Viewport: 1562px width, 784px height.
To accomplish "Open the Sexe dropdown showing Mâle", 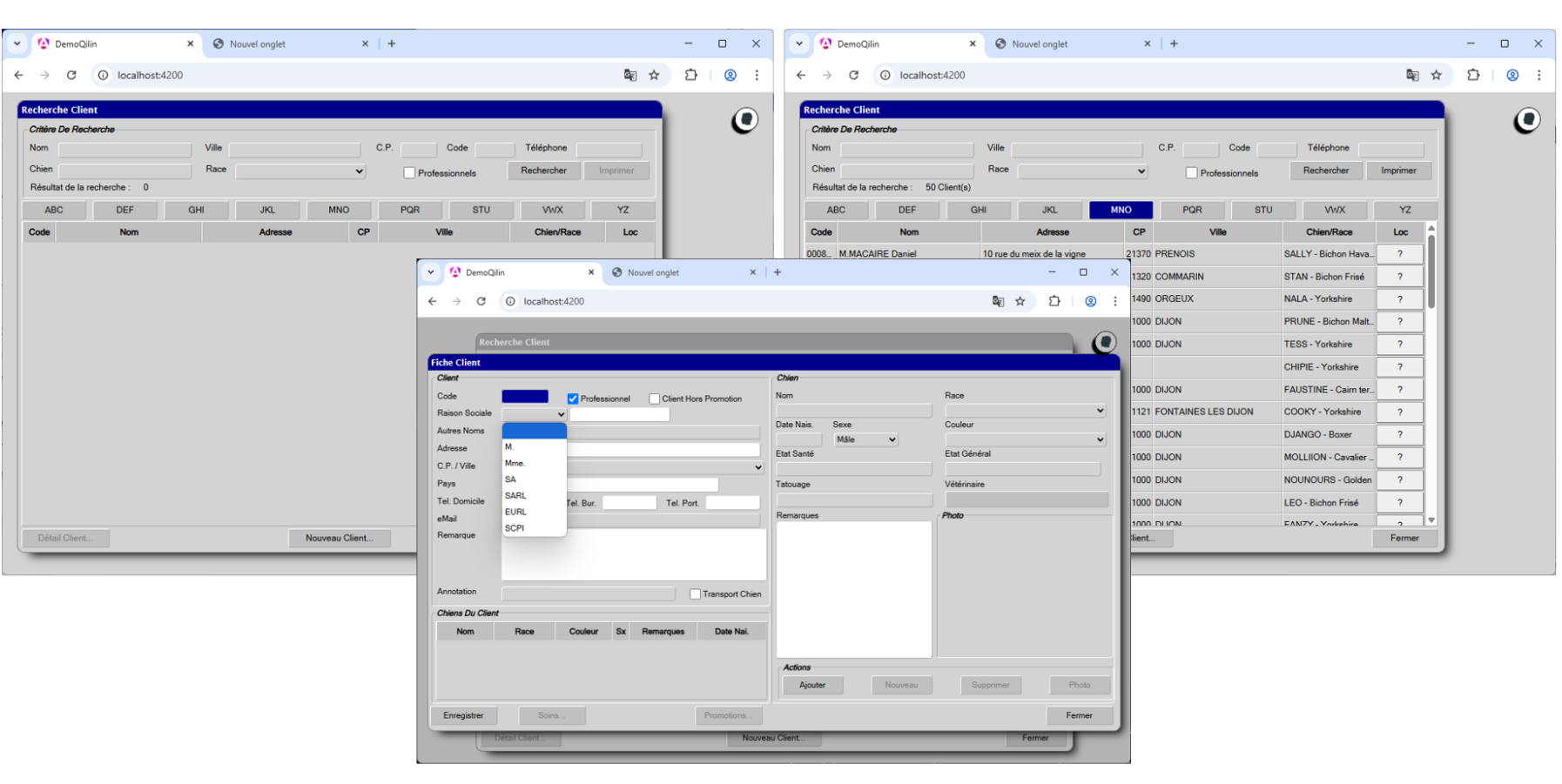I will click(x=865, y=439).
